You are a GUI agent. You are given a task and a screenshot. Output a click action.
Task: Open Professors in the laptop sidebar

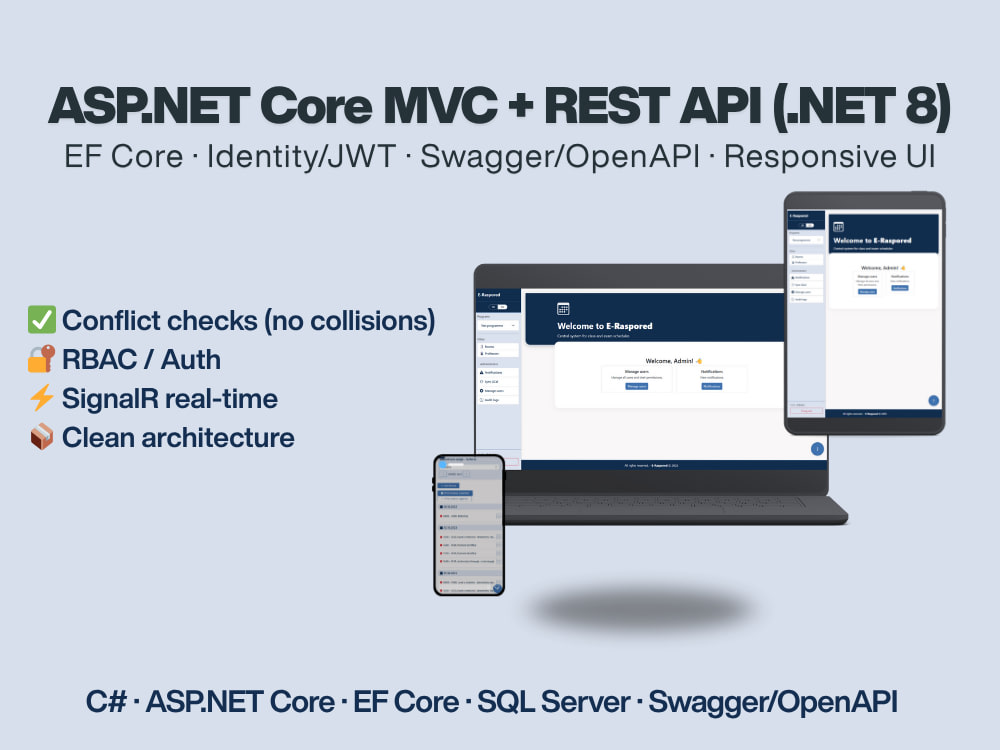[498, 353]
